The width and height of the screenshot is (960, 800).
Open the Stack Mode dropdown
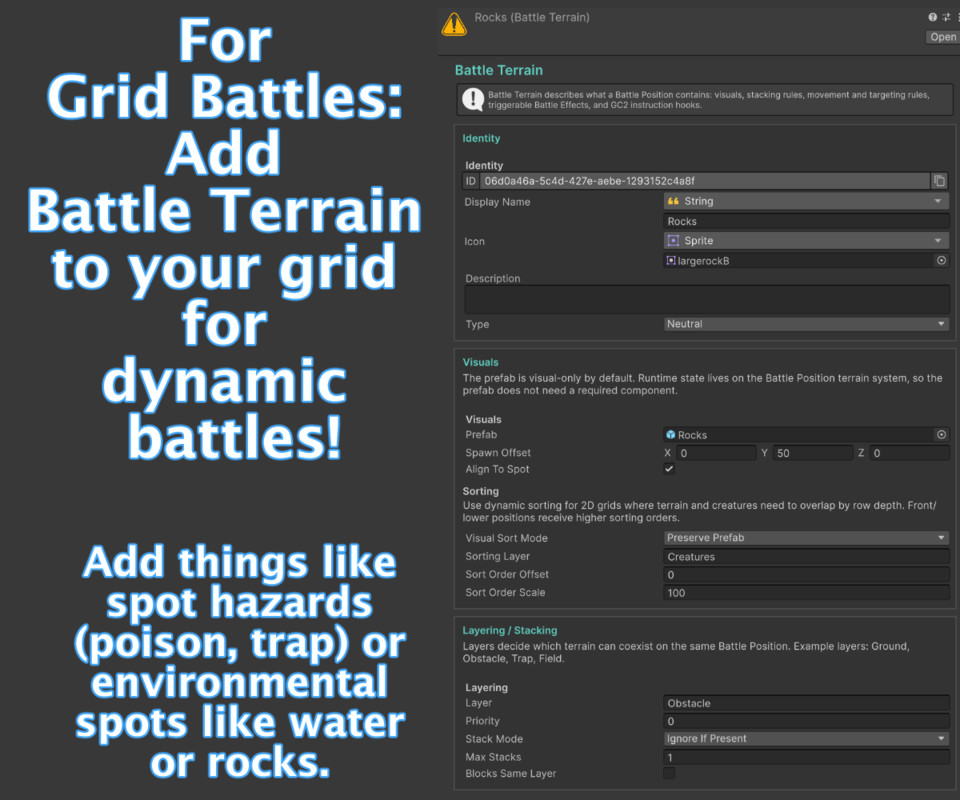pyautogui.click(x=806, y=738)
